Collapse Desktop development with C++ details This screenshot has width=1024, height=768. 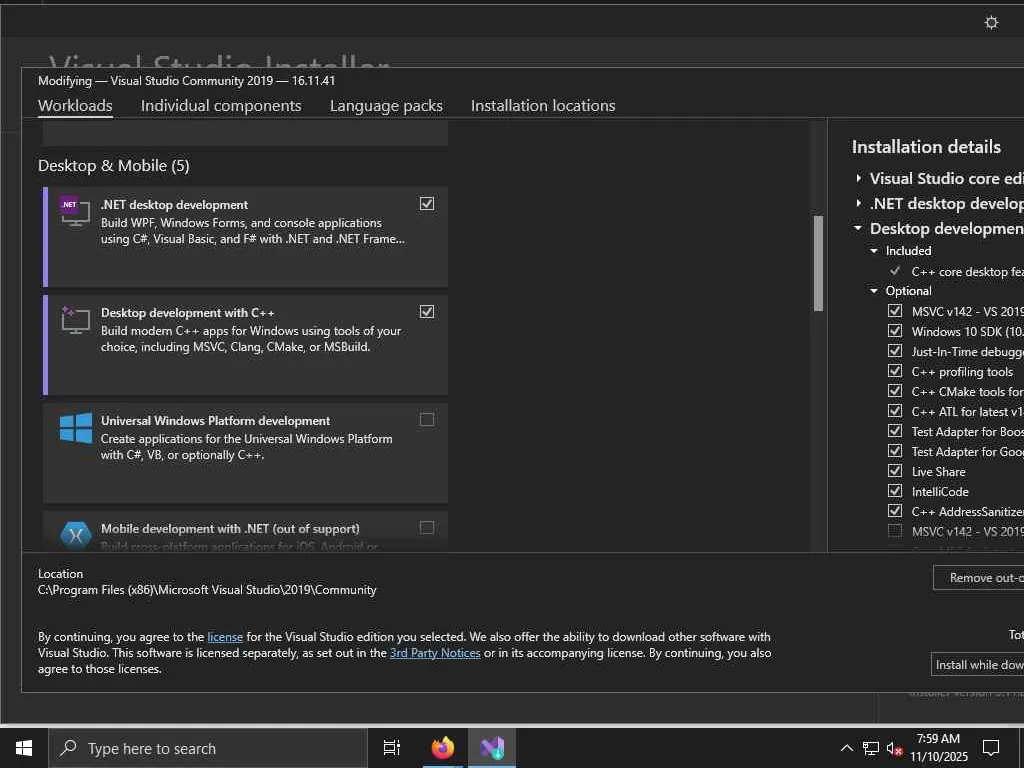pos(859,228)
